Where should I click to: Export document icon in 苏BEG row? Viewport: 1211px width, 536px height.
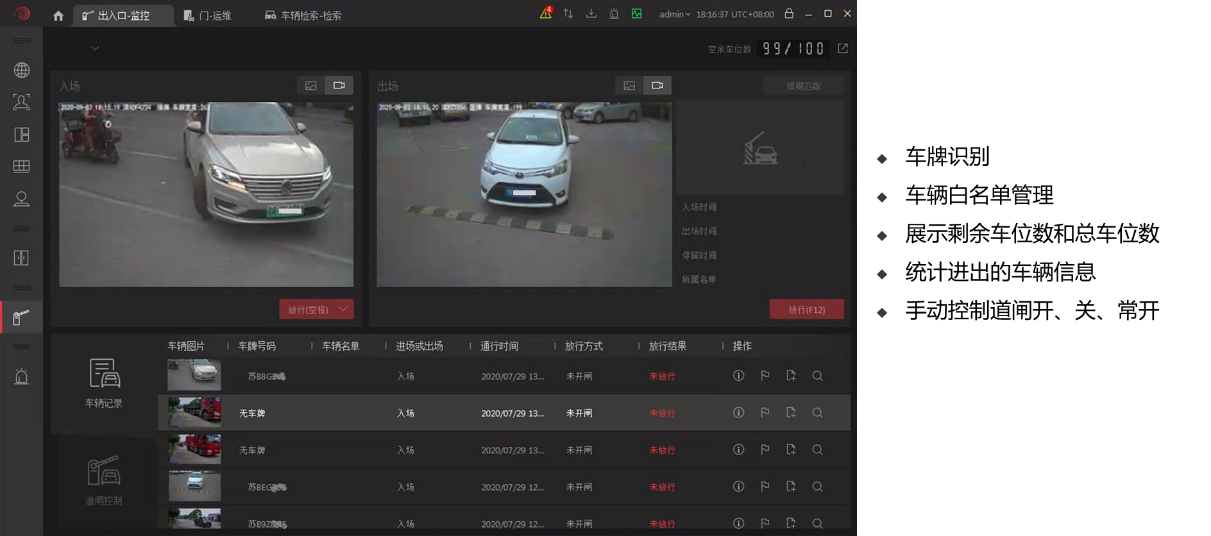791,486
